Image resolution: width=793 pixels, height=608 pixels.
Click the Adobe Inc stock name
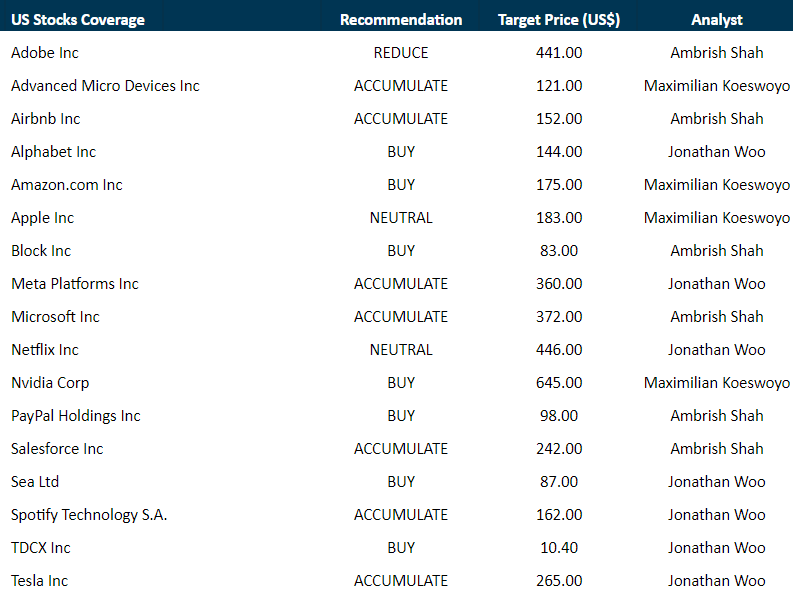45,52
